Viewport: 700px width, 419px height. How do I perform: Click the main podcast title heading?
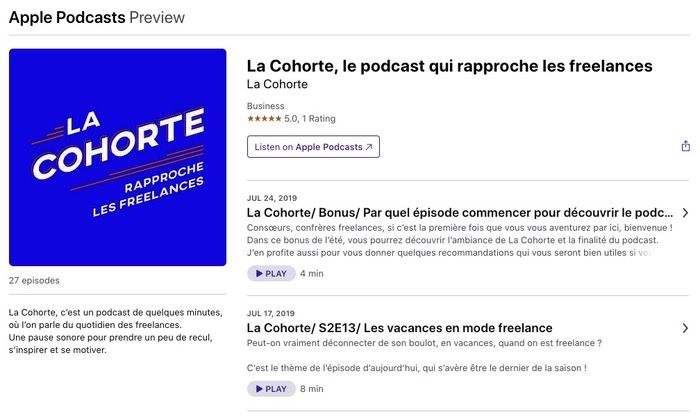point(450,66)
